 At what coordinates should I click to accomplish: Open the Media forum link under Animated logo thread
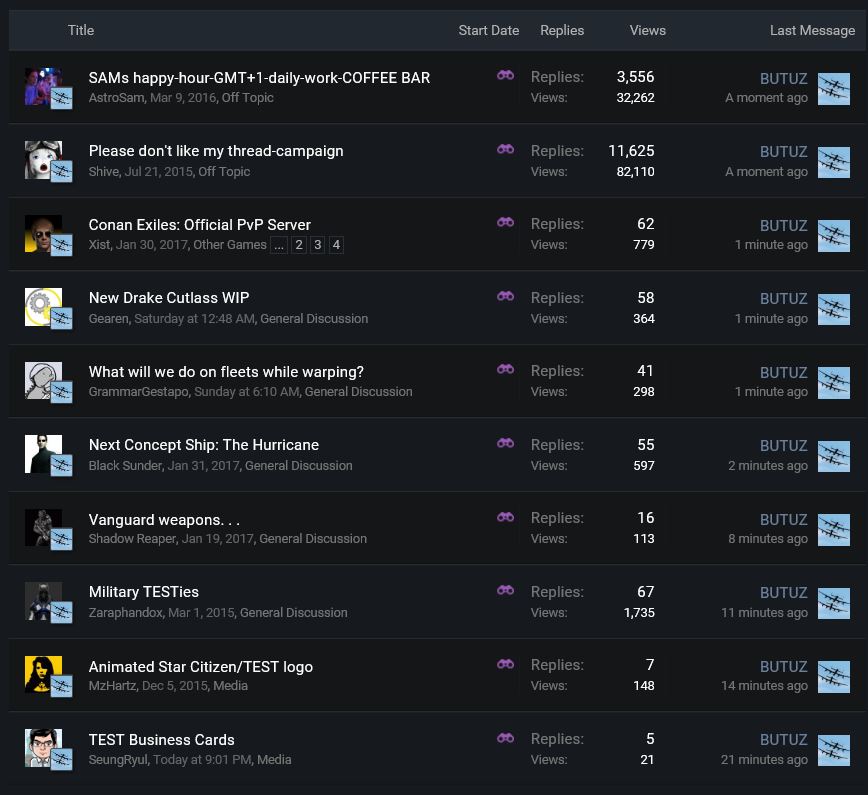coord(231,686)
